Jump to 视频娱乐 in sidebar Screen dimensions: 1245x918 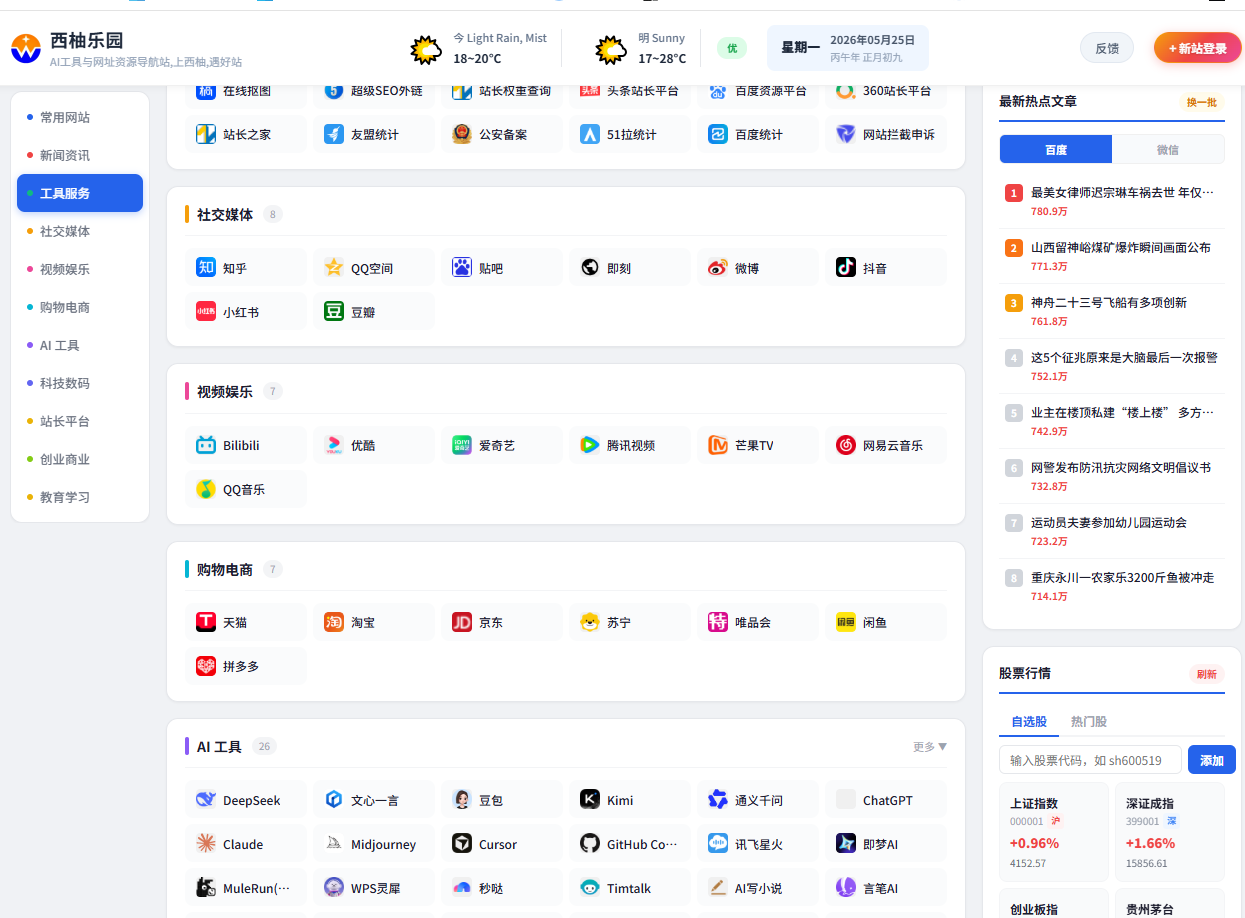click(80, 269)
